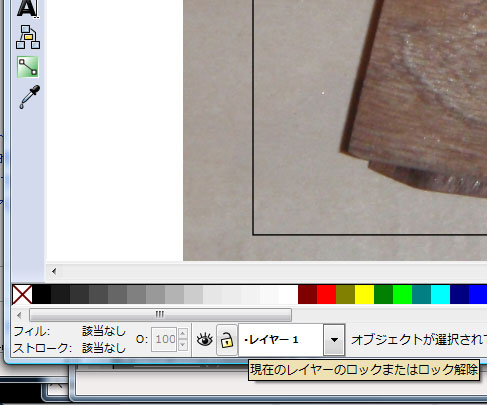Decrease opacity with the down stepper arrow

183,345
